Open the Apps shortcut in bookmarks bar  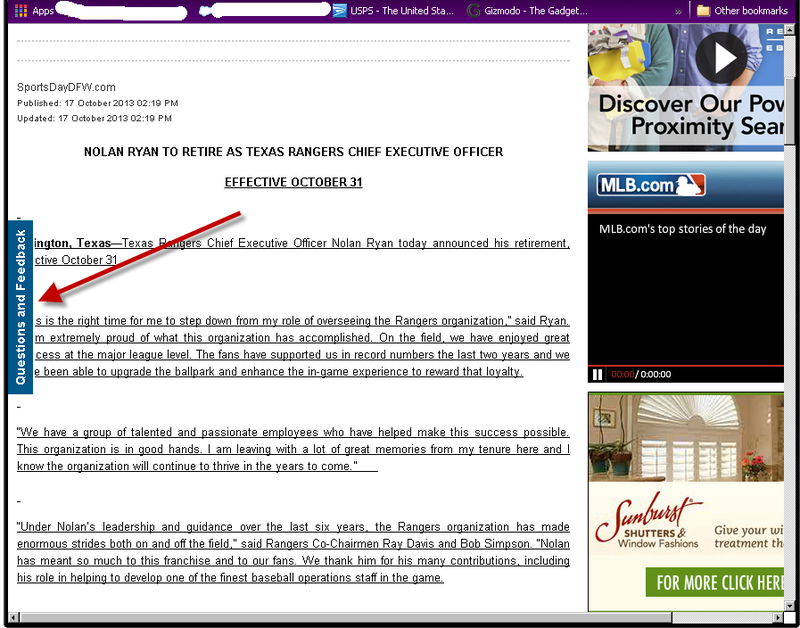34,11
